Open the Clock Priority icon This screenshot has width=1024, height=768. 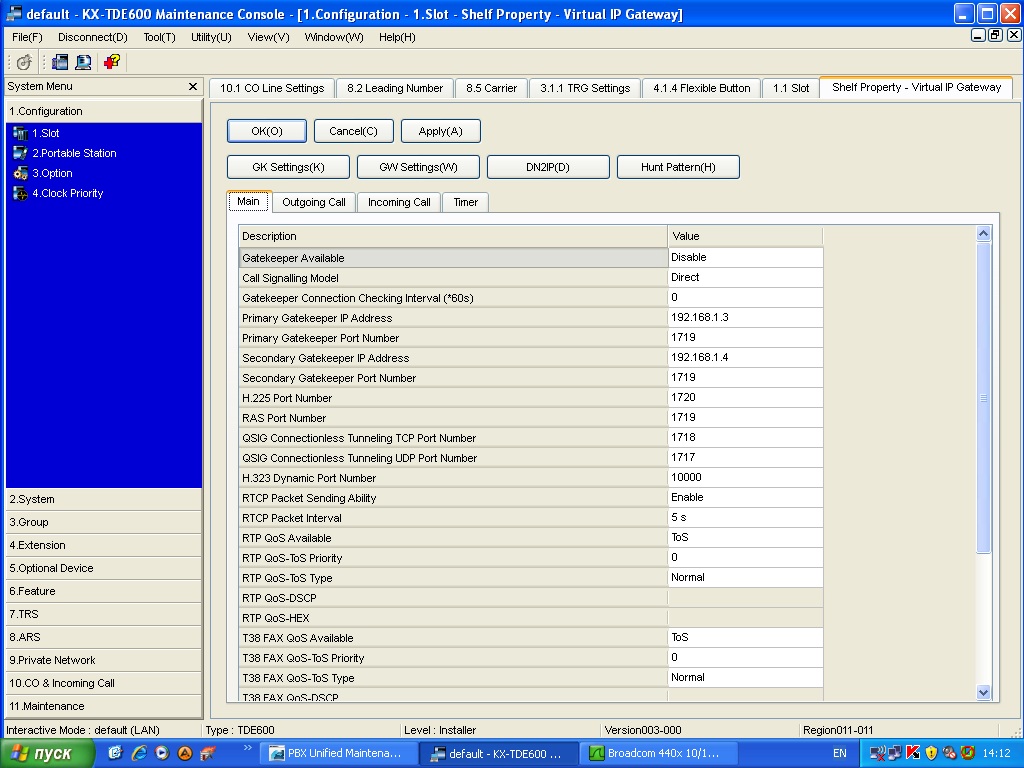(x=20, y=193)
